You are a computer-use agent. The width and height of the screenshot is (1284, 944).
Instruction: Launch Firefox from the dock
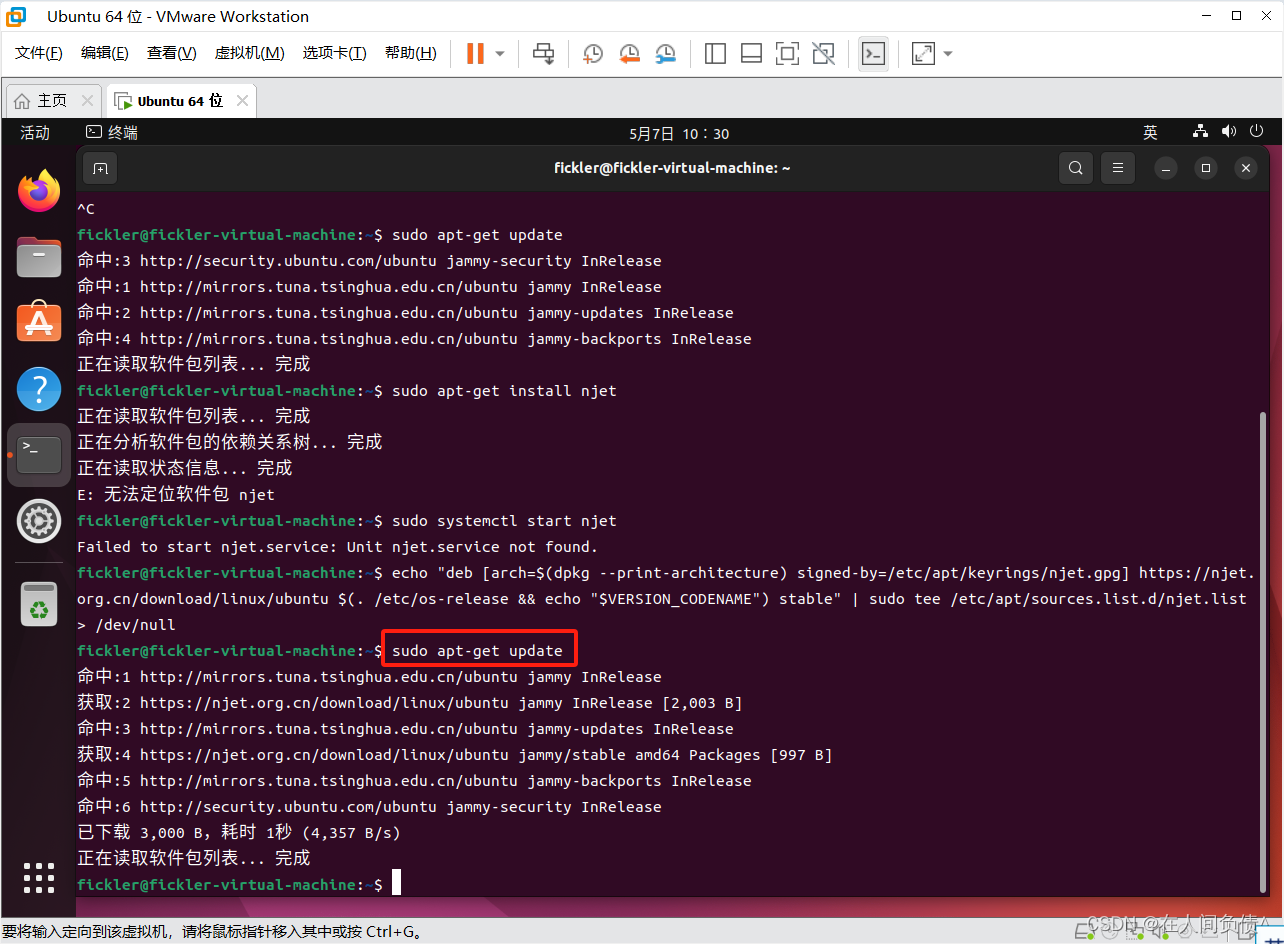click(x=39, y=191)
